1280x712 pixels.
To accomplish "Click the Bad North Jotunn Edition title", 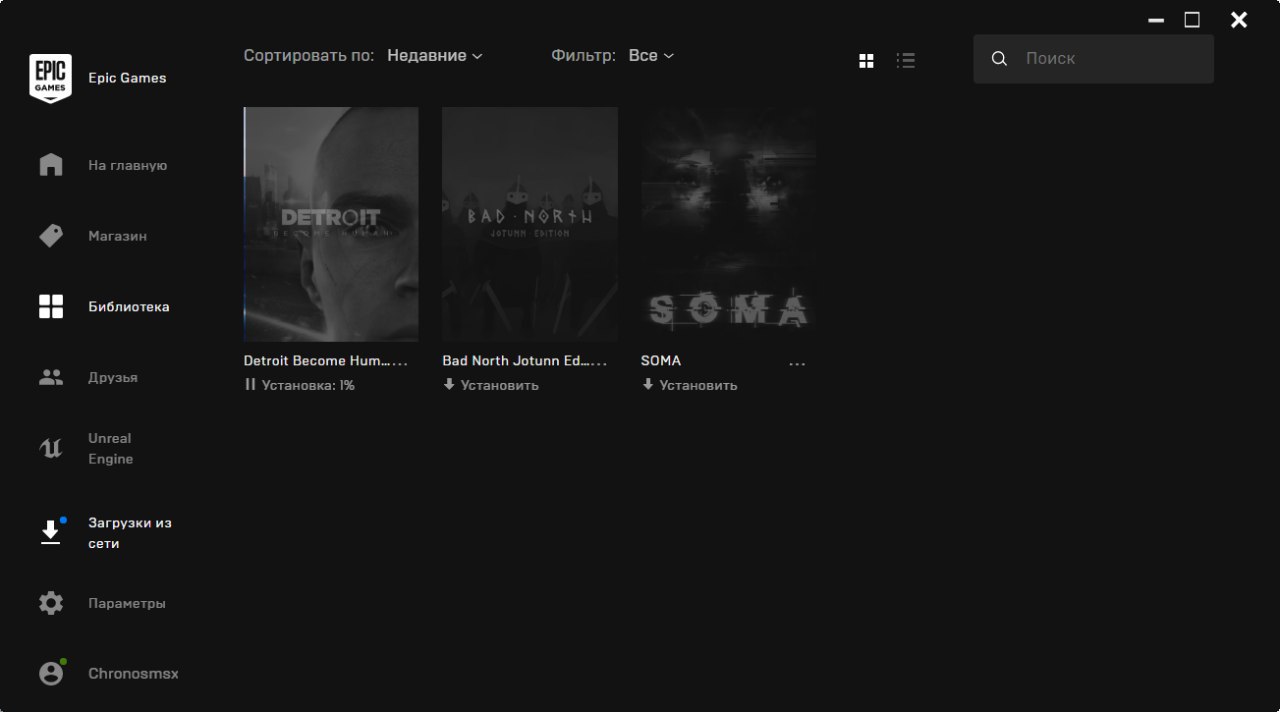I will (515, 361).
